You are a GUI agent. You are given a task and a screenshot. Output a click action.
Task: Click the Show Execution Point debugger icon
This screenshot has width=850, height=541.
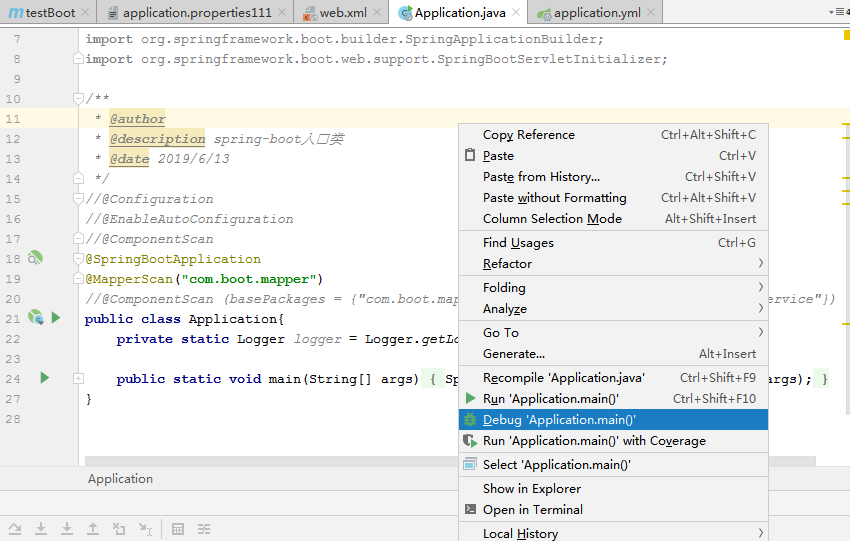pos(15,529)
